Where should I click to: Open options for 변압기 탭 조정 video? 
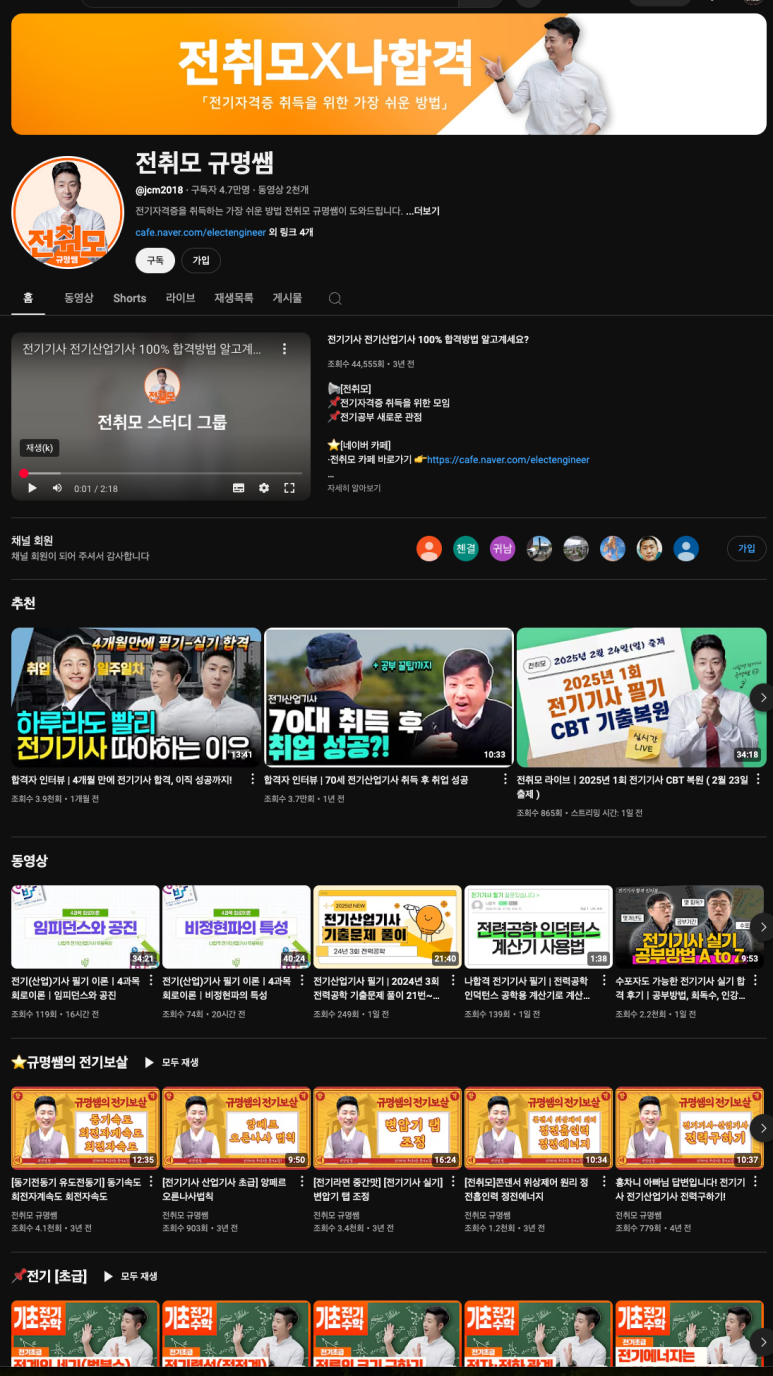pos(453,1183)
